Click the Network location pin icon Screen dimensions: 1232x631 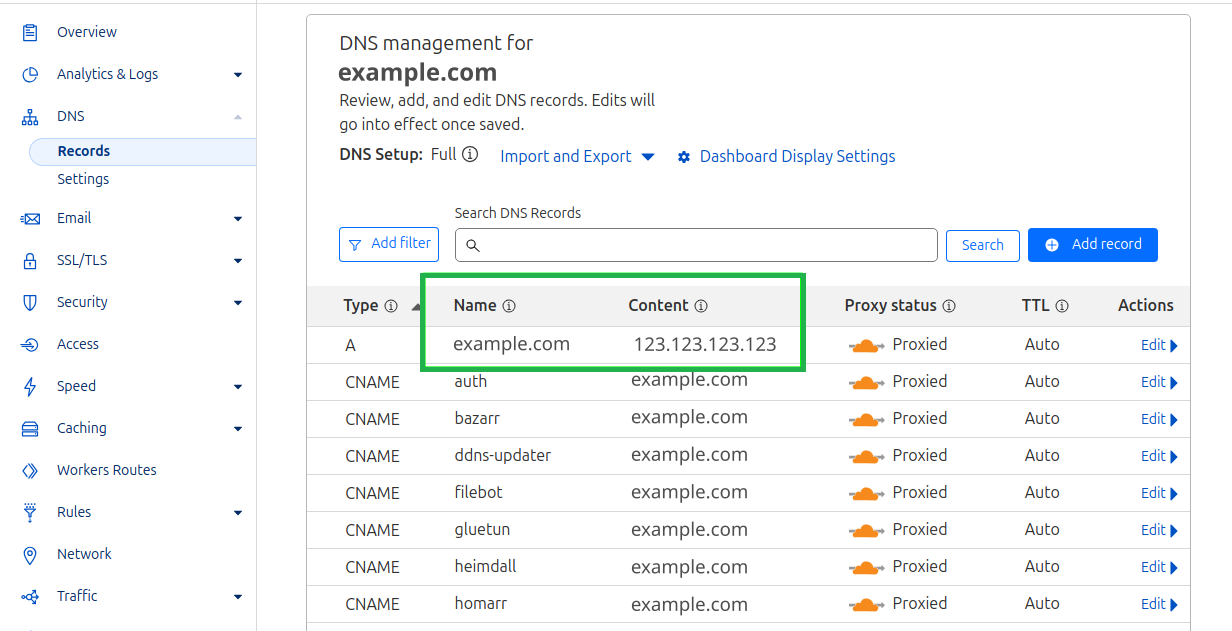point(30,555)
